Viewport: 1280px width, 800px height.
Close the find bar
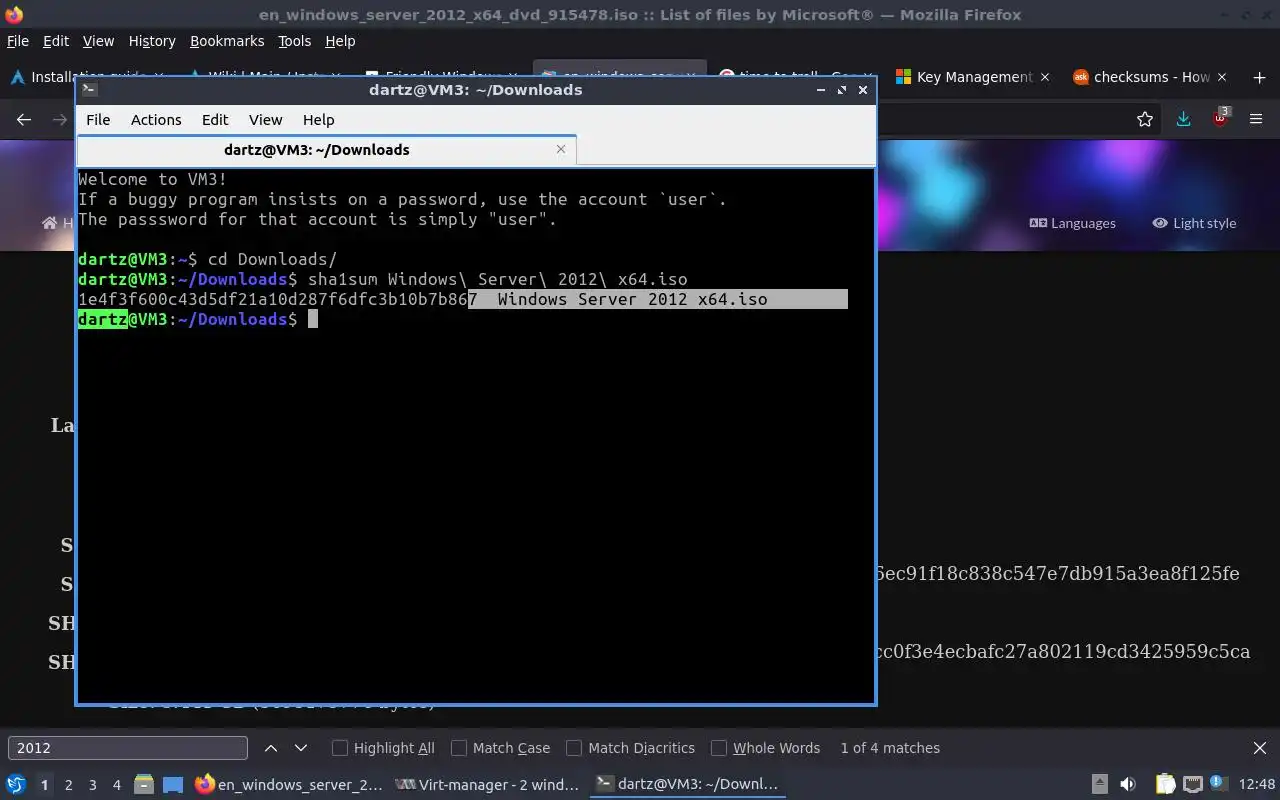[x=1260, y=748]
